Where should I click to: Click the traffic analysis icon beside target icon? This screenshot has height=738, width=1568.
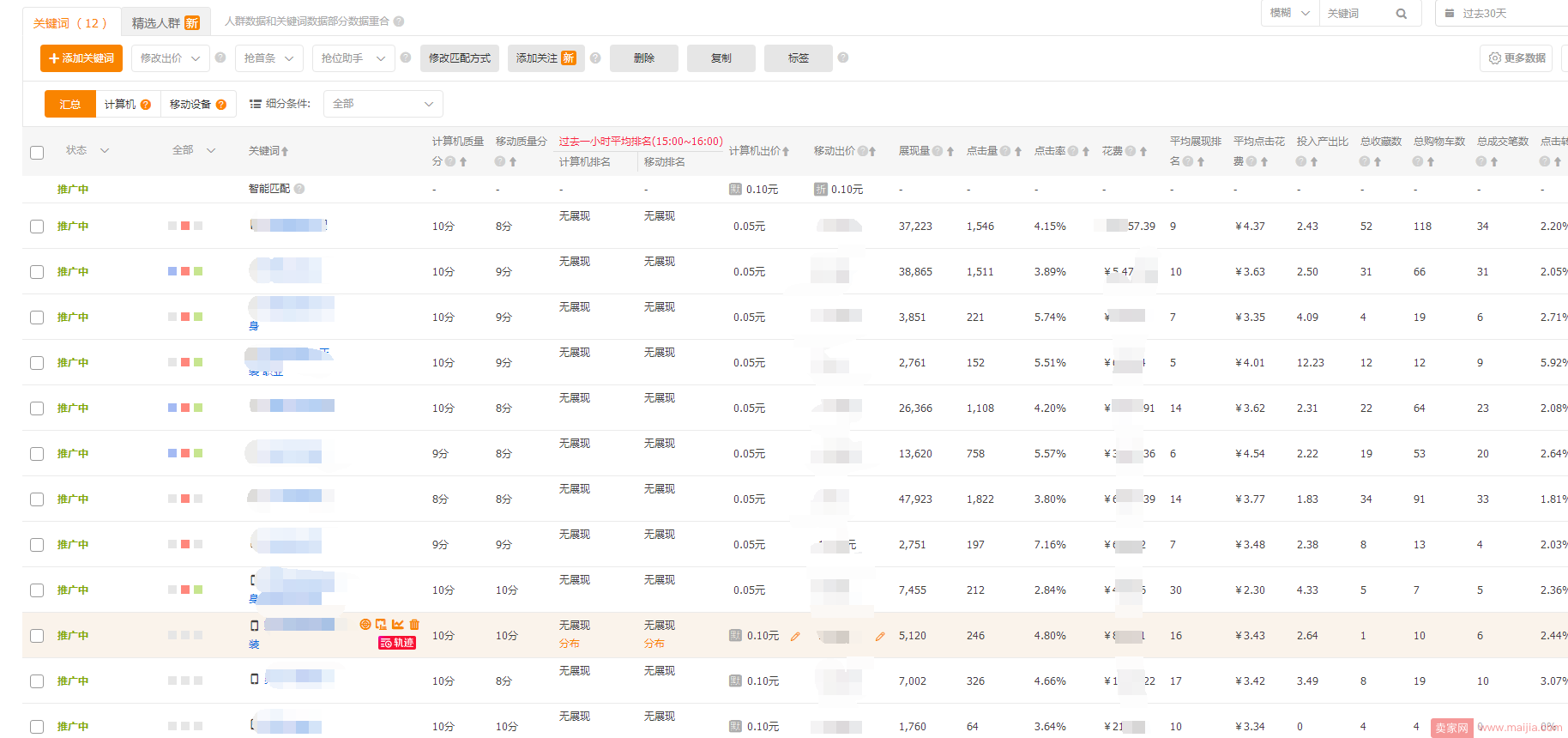(382, 625)
